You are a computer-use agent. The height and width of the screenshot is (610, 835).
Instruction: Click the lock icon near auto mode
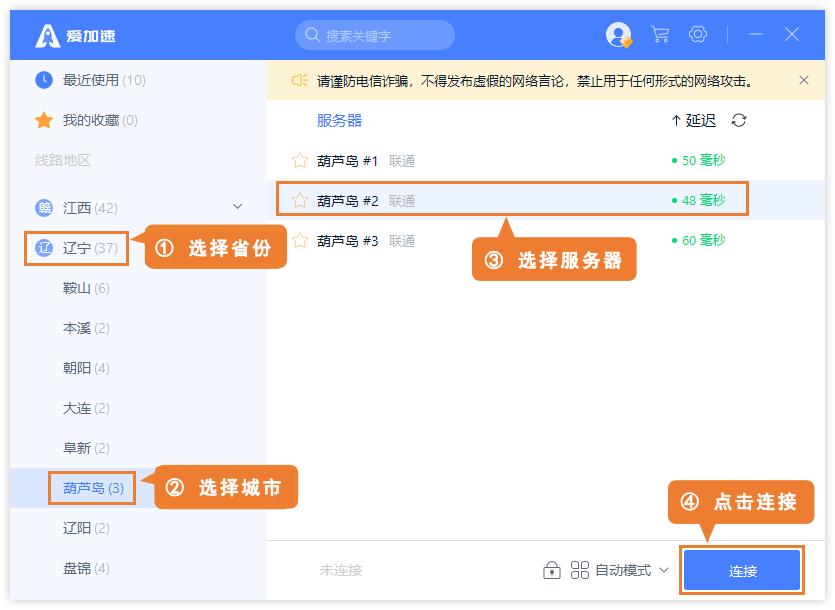pos(551,570)
